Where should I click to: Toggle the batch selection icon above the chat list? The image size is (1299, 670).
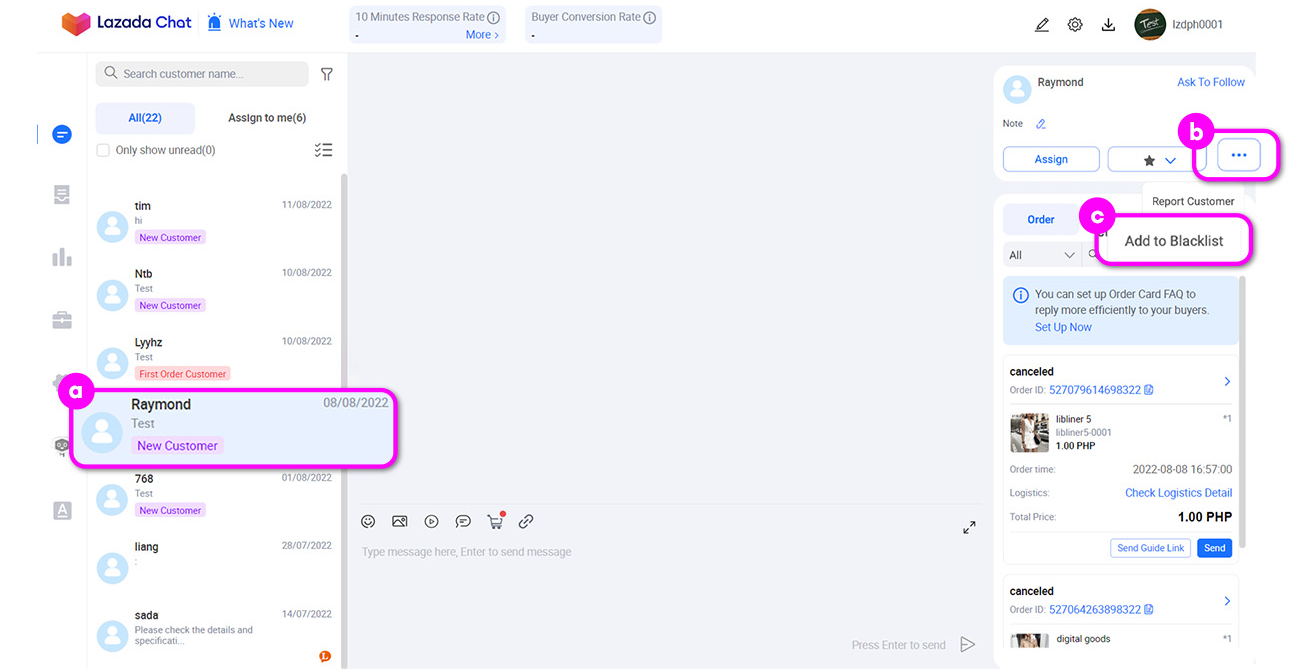323,149
